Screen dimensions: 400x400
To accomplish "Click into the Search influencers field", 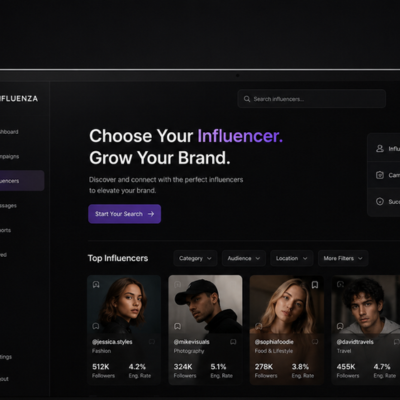I will point(312,99).
